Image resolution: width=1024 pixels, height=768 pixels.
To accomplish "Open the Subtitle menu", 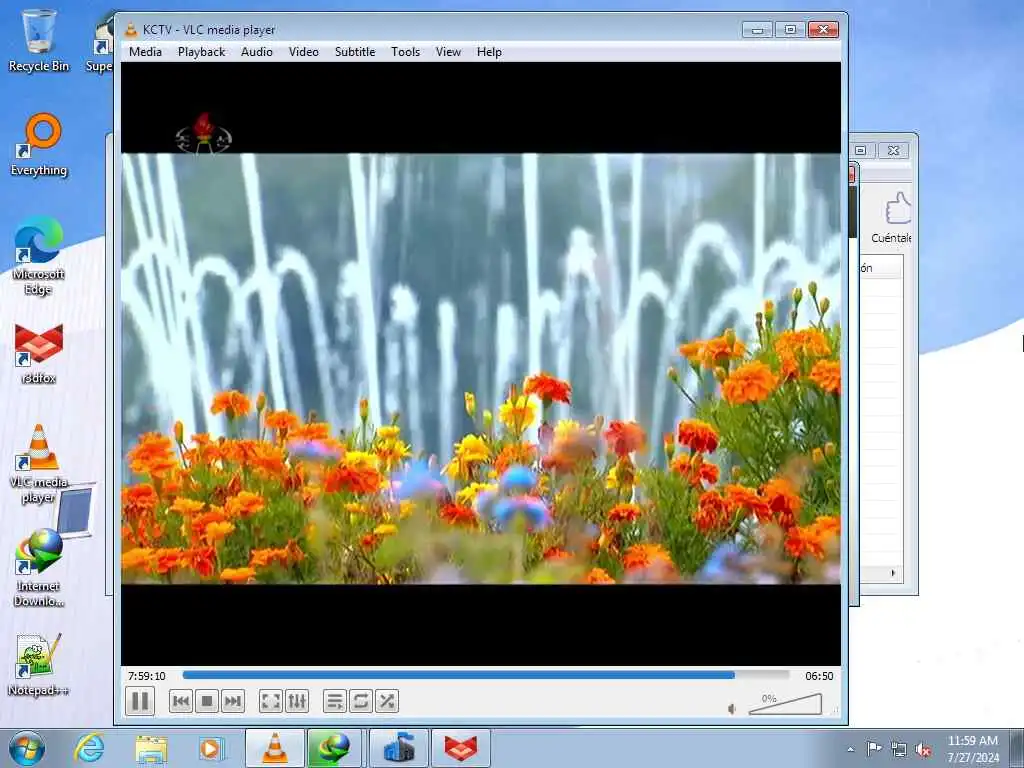I will point(355,52).
